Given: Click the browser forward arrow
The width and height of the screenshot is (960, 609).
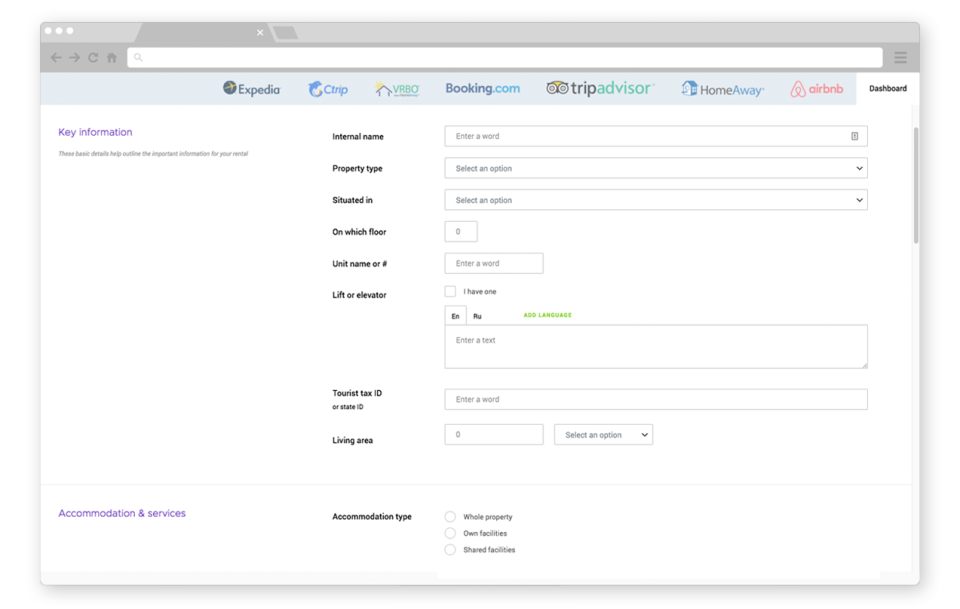Looking at the screenshot, I should click(75, 58).
